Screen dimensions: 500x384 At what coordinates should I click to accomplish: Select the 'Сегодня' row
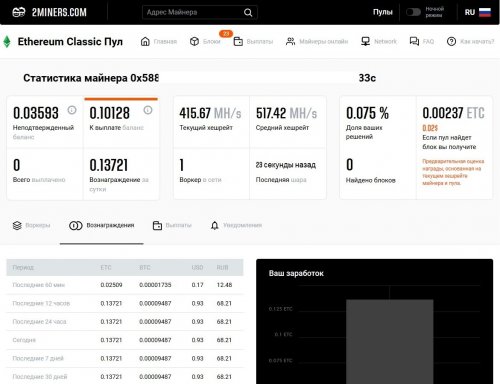125,340
